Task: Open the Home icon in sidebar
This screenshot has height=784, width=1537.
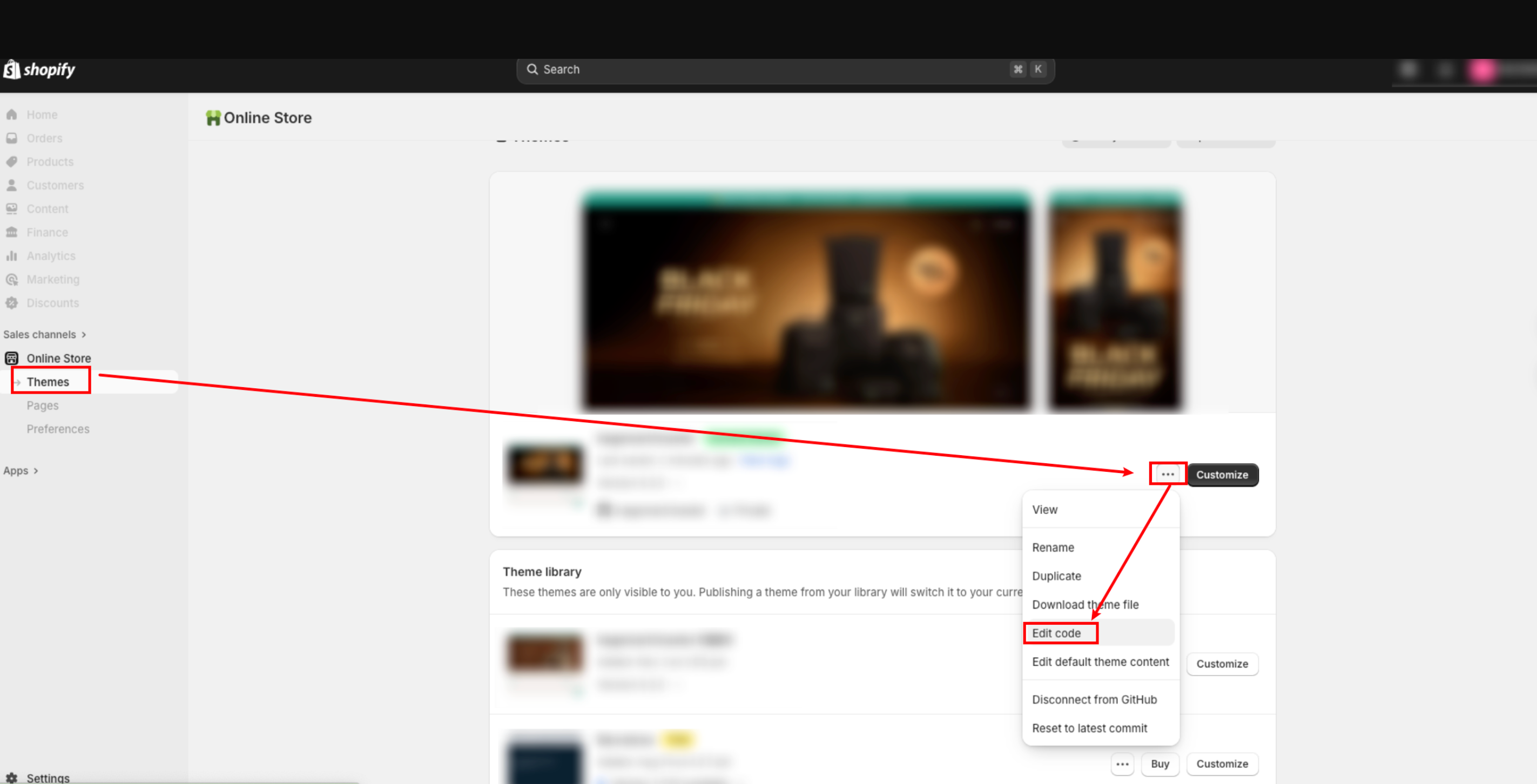Action: pos(12,114)
